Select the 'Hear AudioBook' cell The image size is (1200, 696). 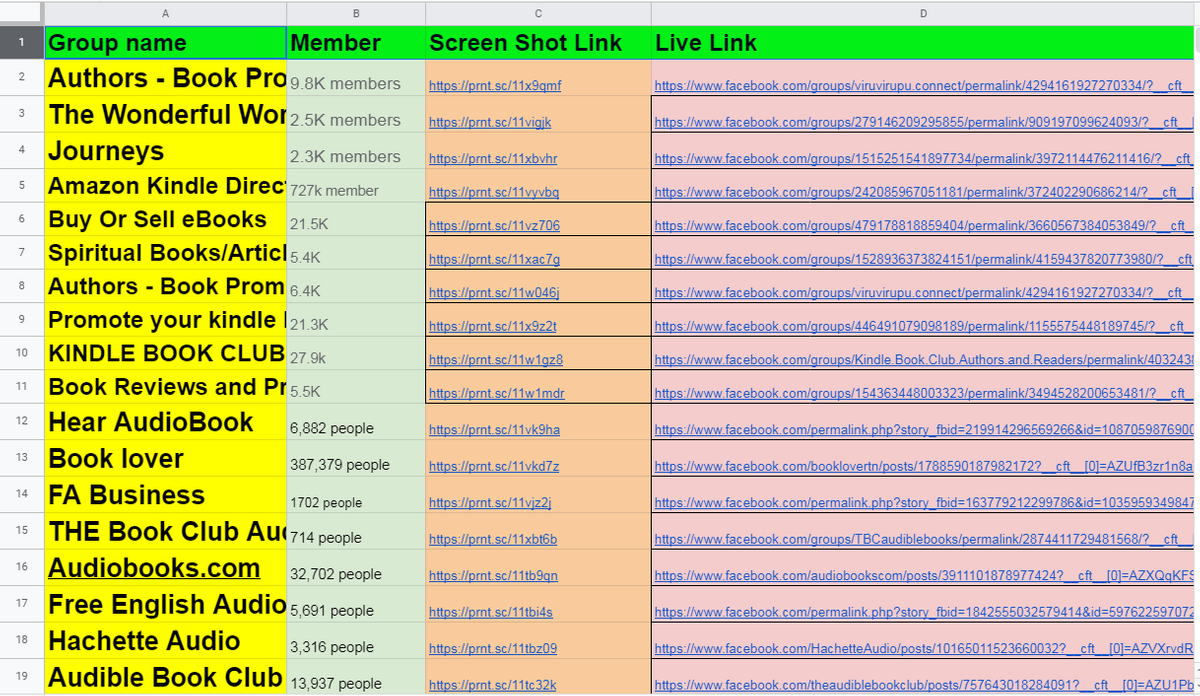click(166, 422)
